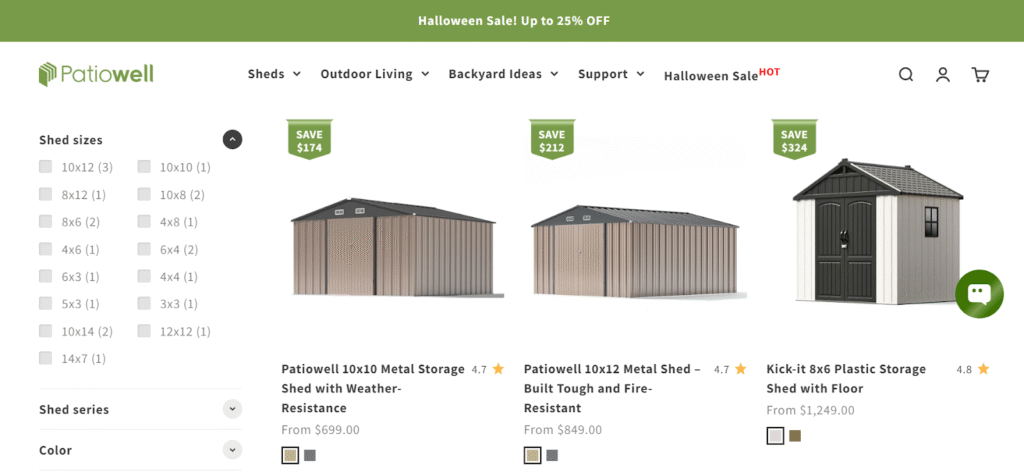The width and height of the screenshot is (1024, 473).
Task: Open the Outdoor Living menu
Action: [x=374, y=74]
